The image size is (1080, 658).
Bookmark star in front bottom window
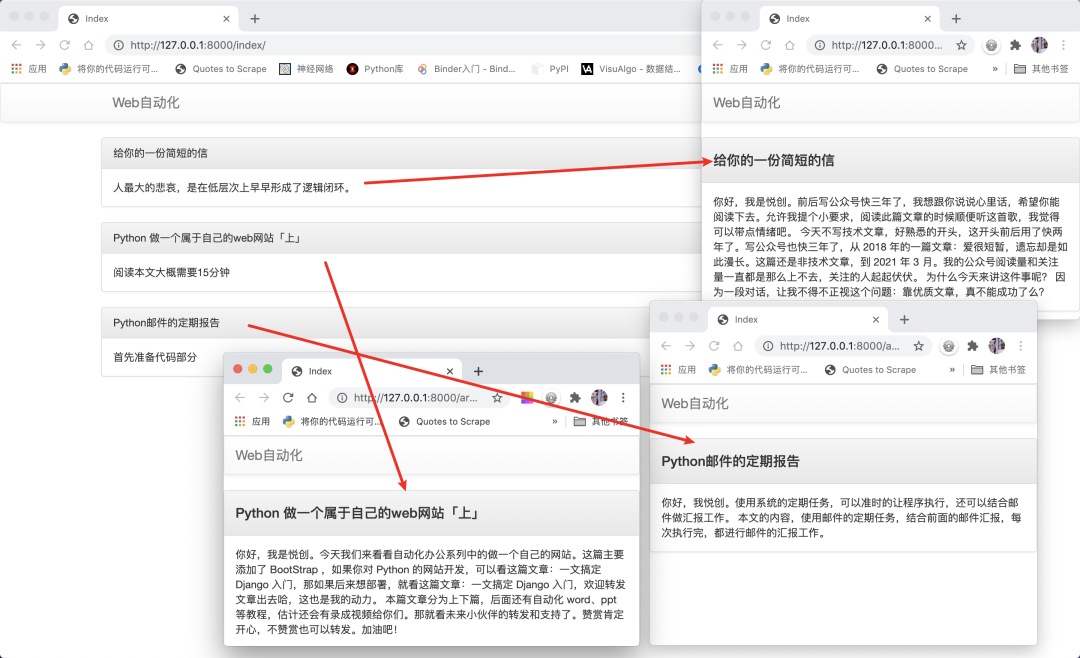(x=497, y=398)
